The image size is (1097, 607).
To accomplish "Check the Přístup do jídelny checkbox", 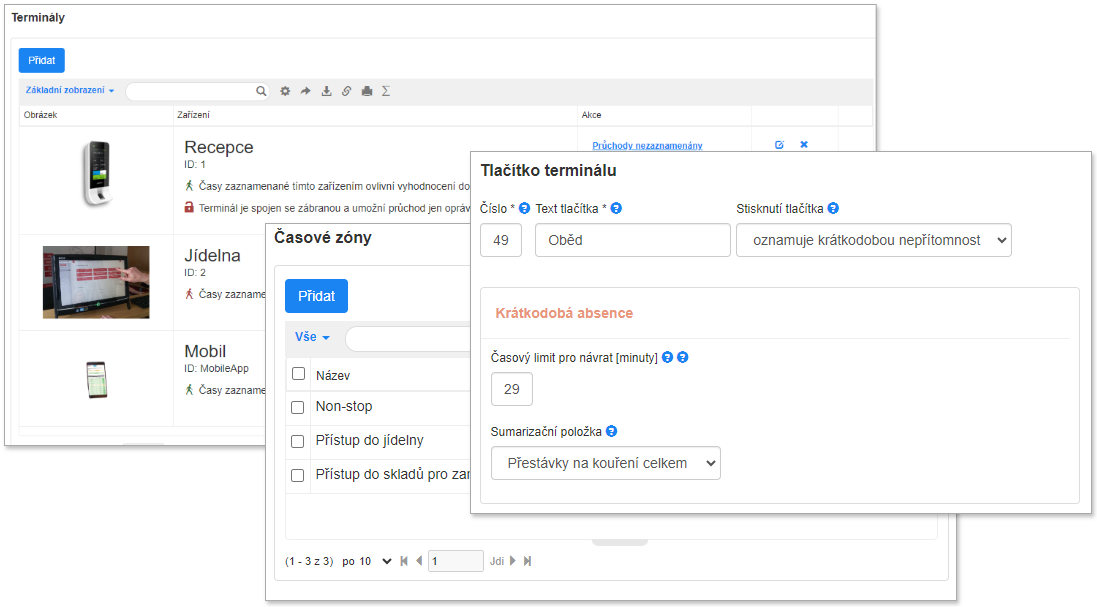I will click(297, 441).
